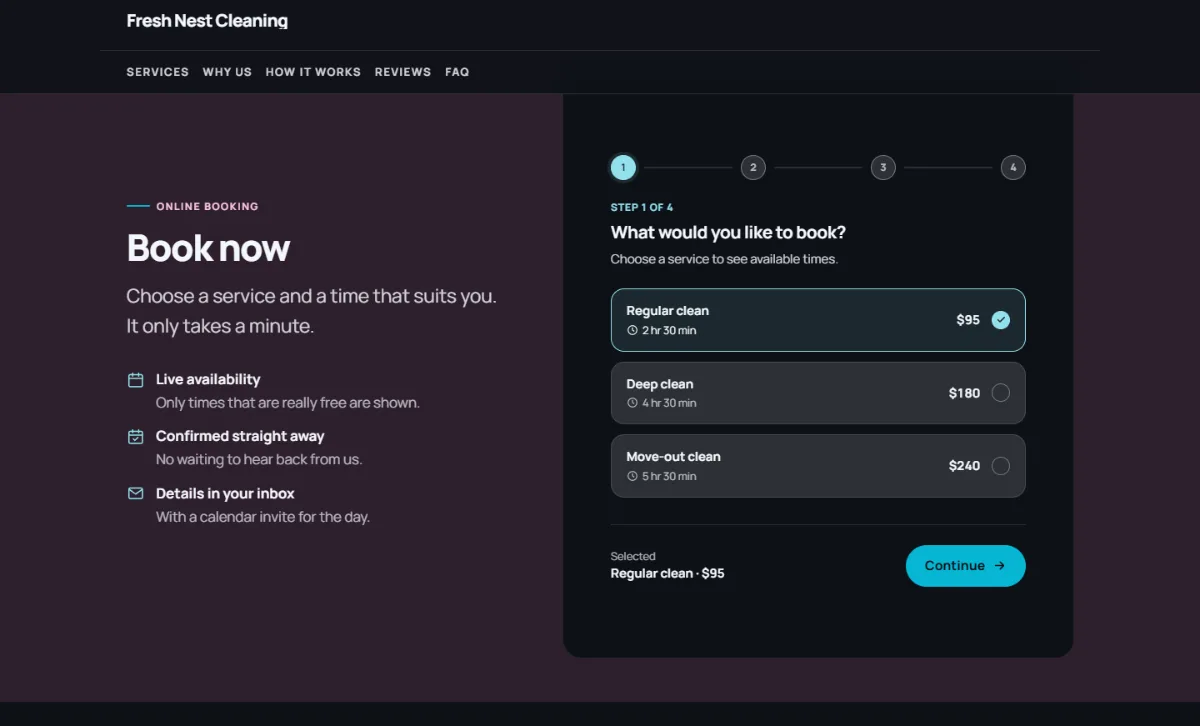Click 'Only times that are really free are shown.'
The image size is (1200, 726).
point(288,403)
